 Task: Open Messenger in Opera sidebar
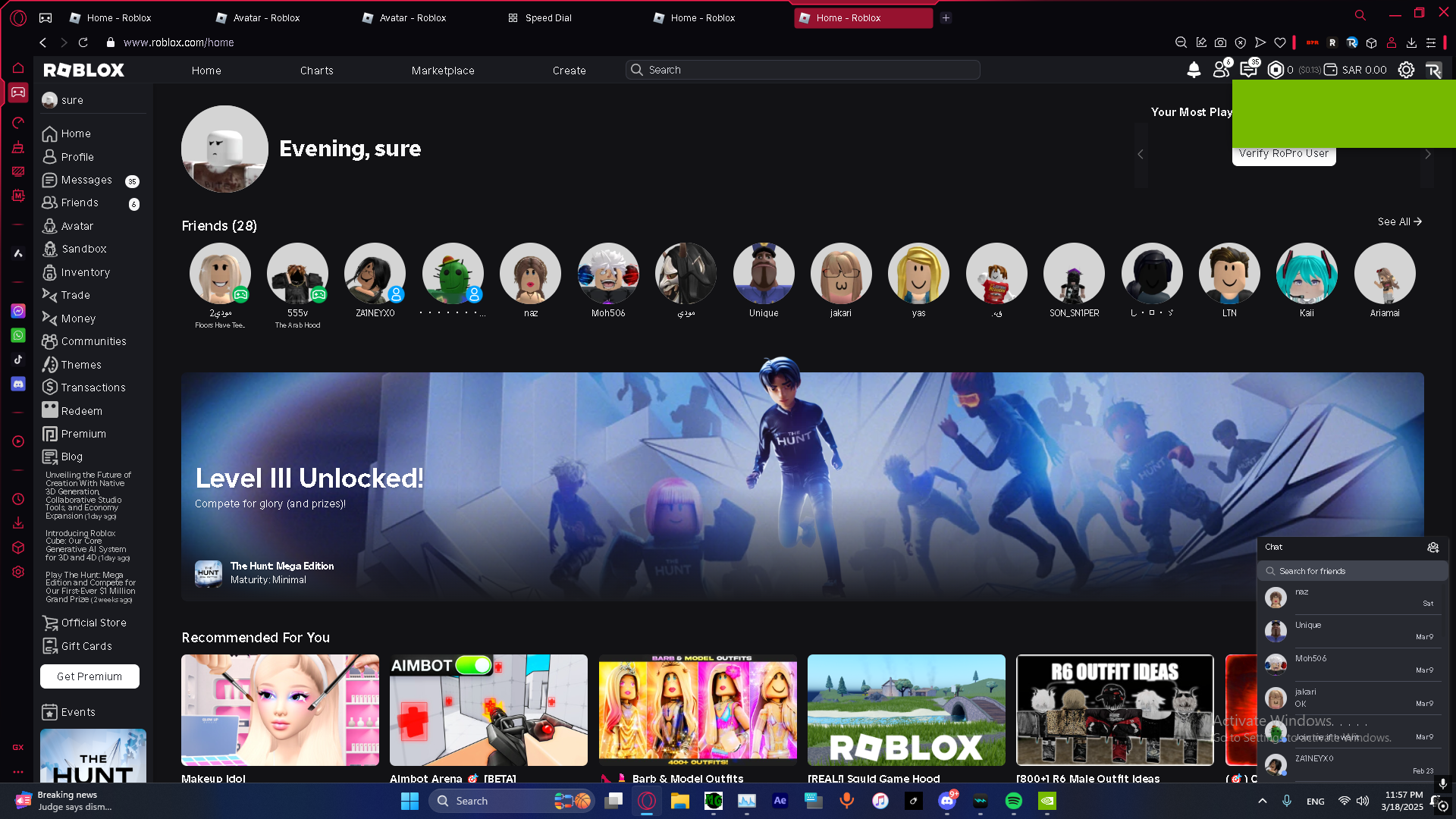[18, 311]
